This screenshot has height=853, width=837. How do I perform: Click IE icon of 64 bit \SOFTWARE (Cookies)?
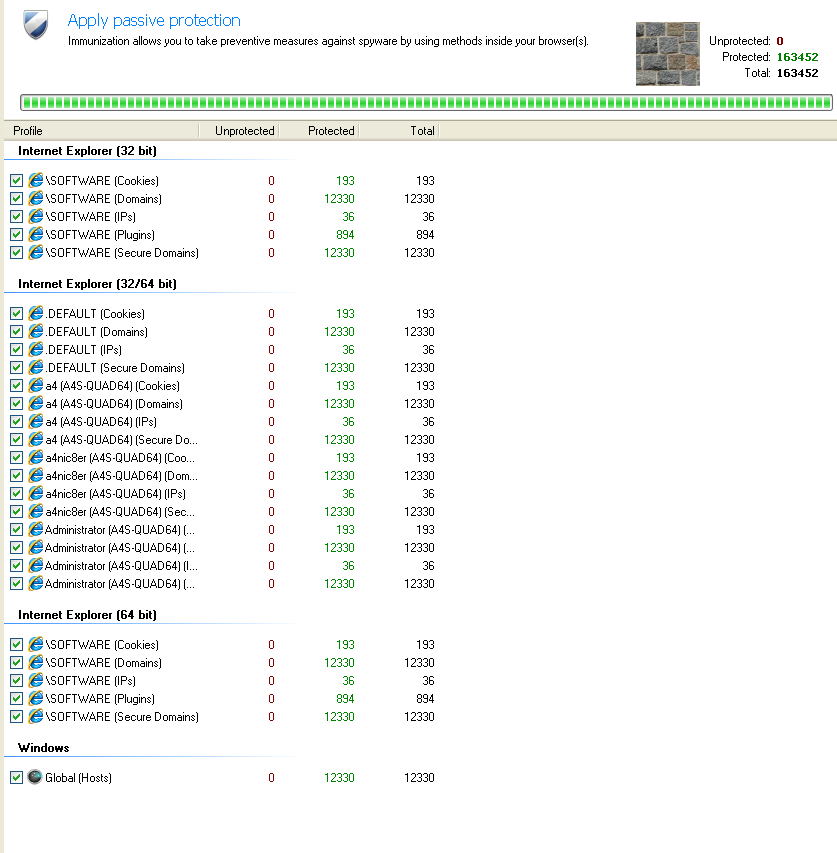[x=36, y=644]
